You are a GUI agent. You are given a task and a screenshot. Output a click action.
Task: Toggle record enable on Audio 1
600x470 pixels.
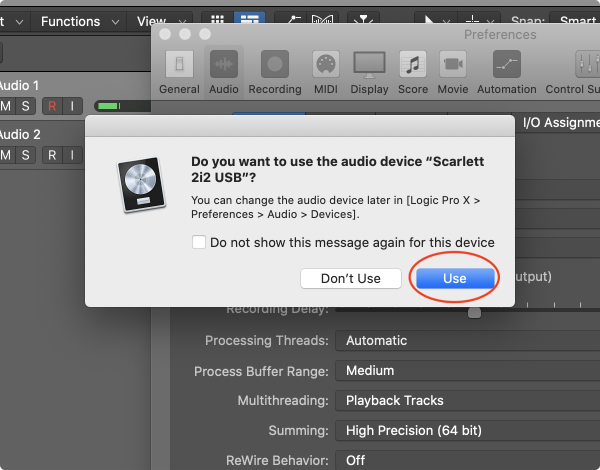coord(52,106)
